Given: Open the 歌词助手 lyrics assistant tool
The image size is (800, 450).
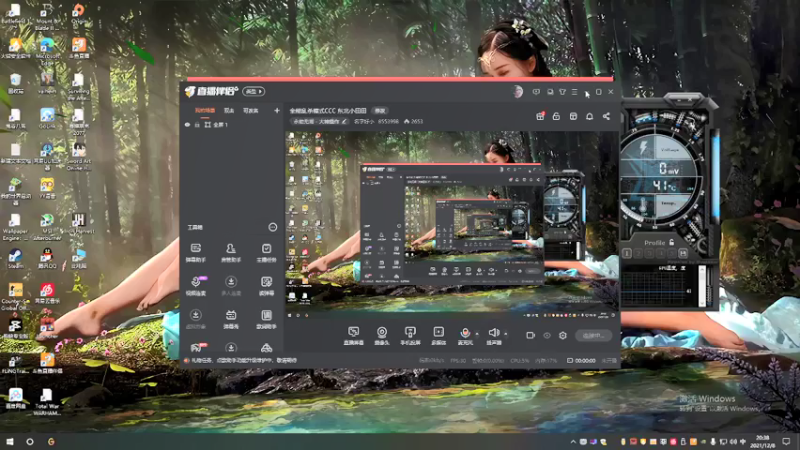Looking at the screenshot, I should (266, 319).
